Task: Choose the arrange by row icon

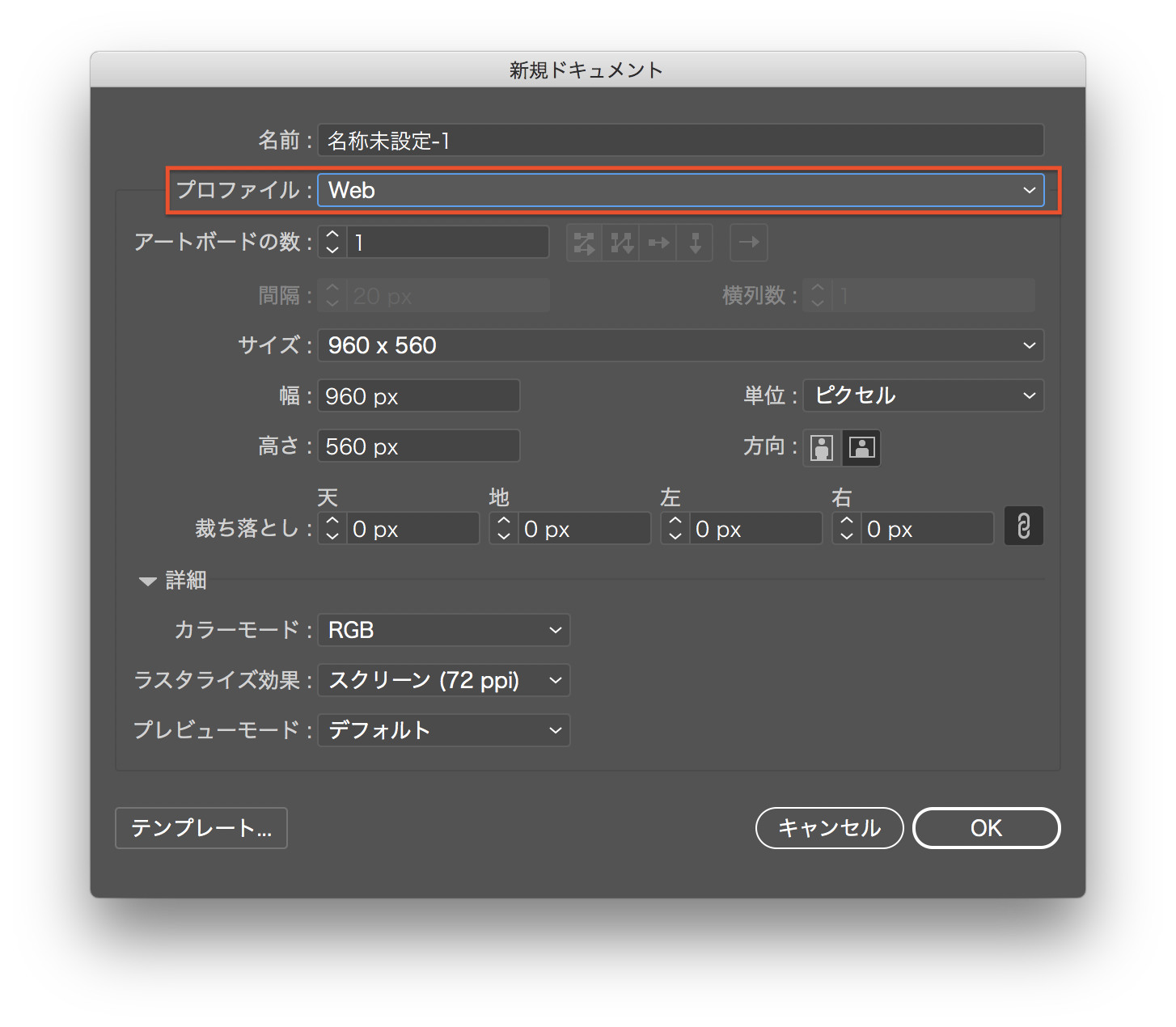Action: coord(658,243)
